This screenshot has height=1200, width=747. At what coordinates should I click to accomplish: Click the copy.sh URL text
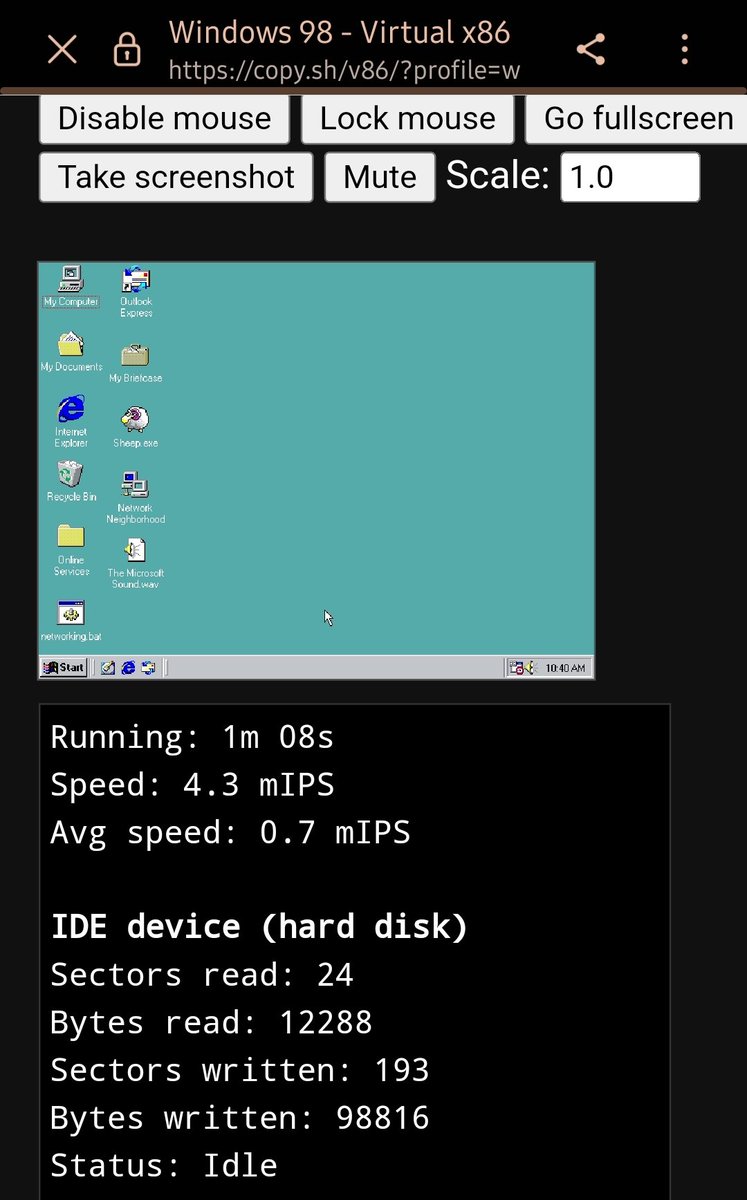point(344,71)
